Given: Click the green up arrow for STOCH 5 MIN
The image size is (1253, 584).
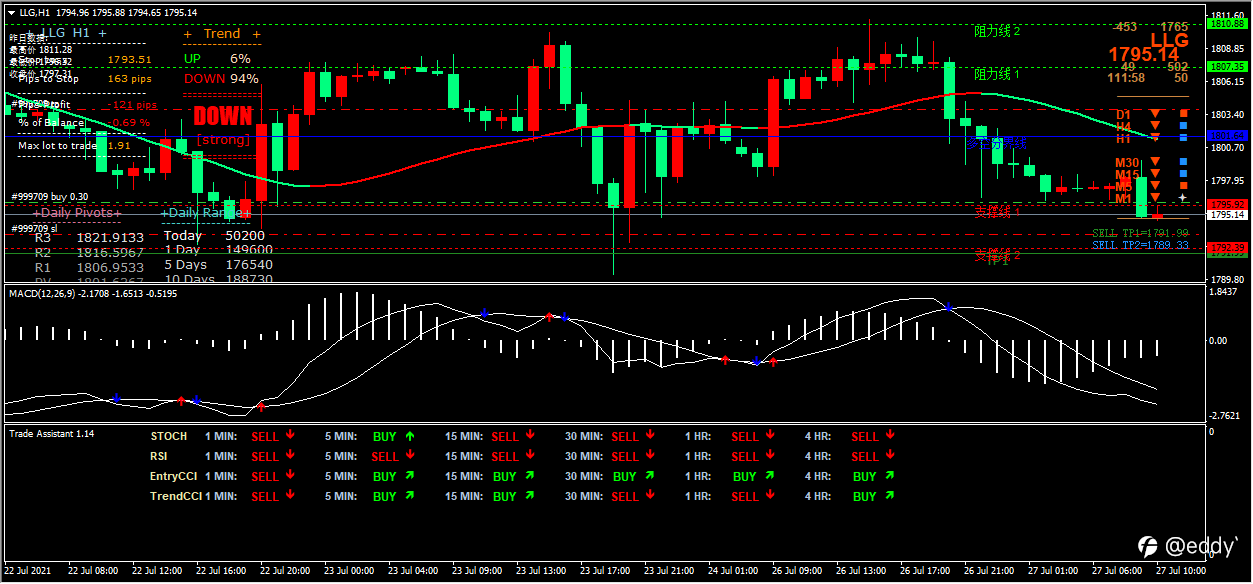Looking at the screenshot, I should 410,436.
